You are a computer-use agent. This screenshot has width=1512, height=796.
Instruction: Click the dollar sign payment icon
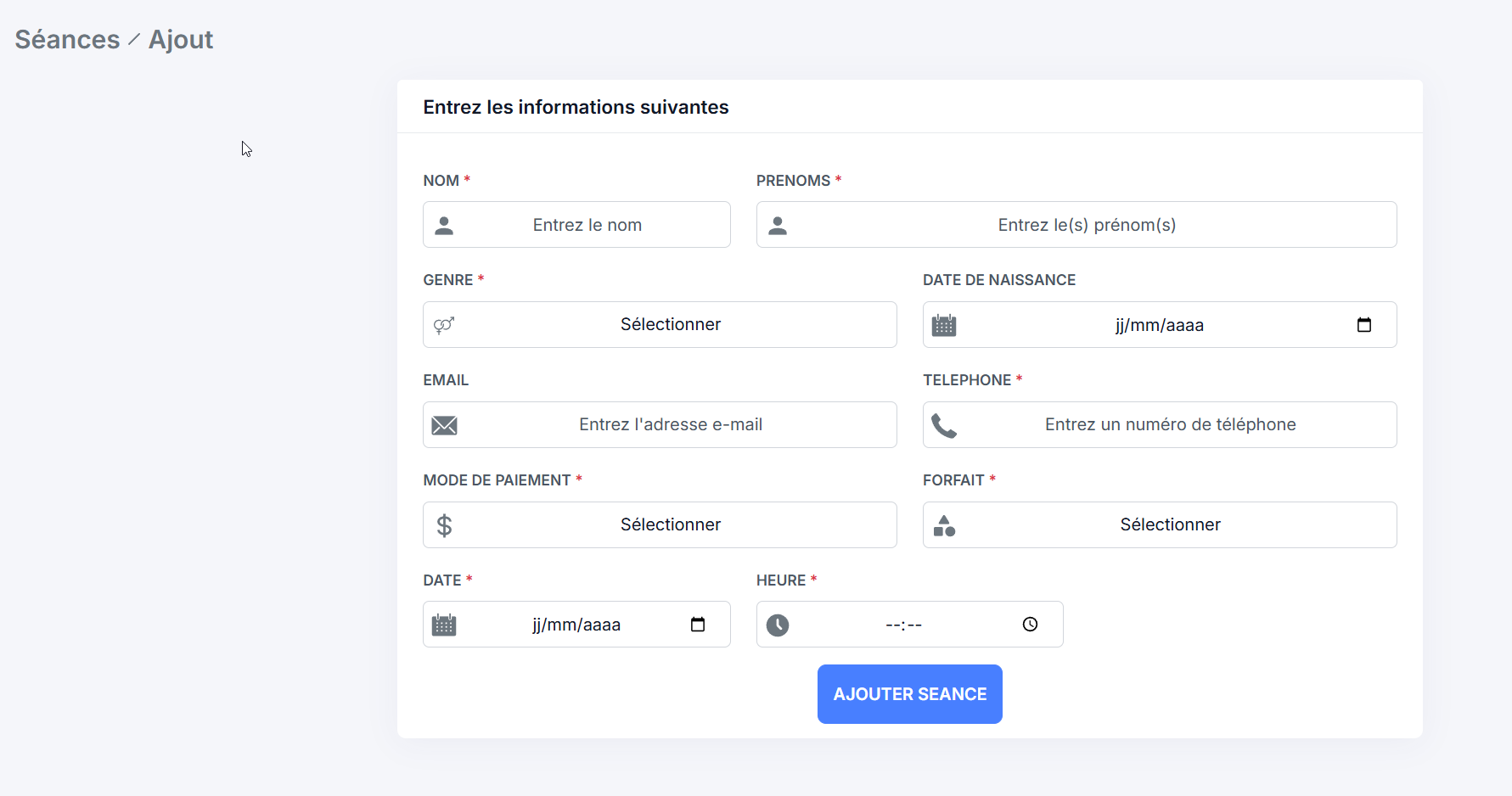click(x=444, y=525)
